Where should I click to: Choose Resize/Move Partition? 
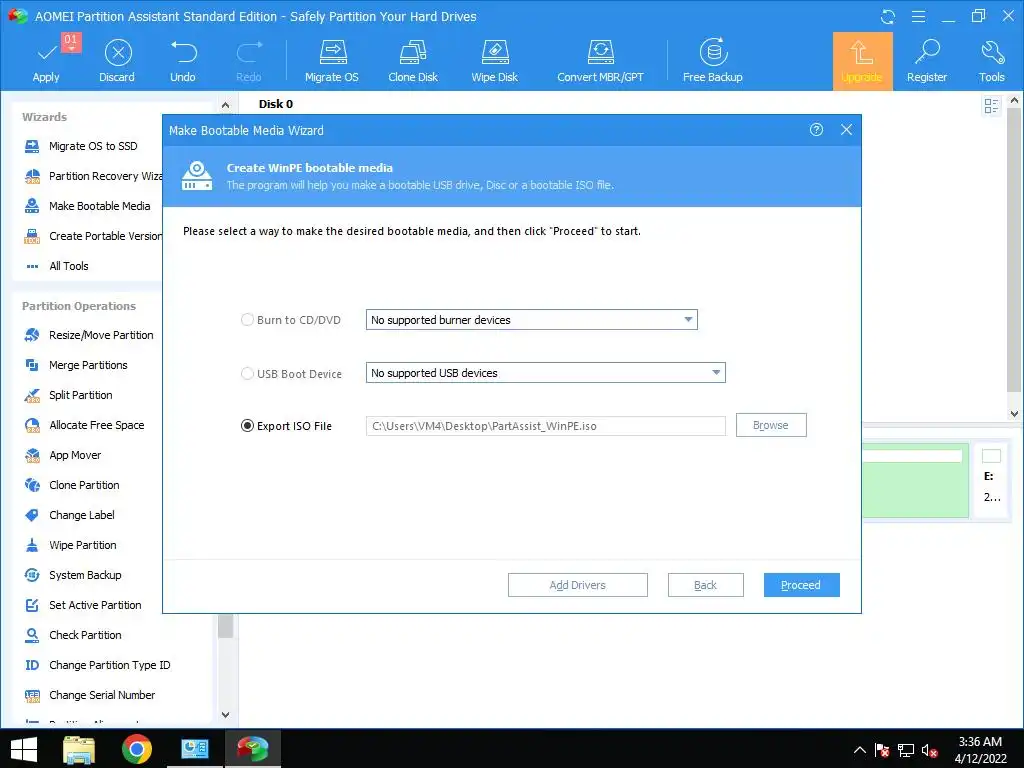(89, 335)
